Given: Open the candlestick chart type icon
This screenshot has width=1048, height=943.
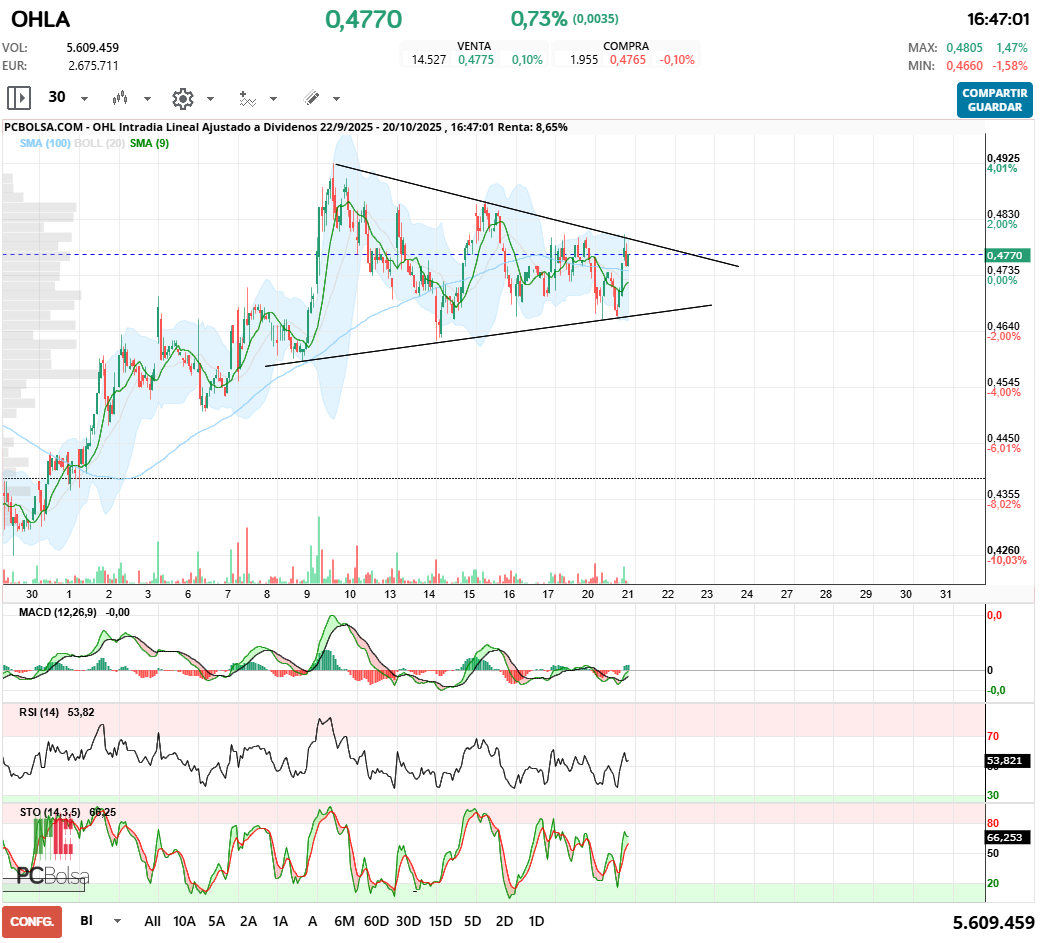Looking at the screenshot, I should point(121,98).
